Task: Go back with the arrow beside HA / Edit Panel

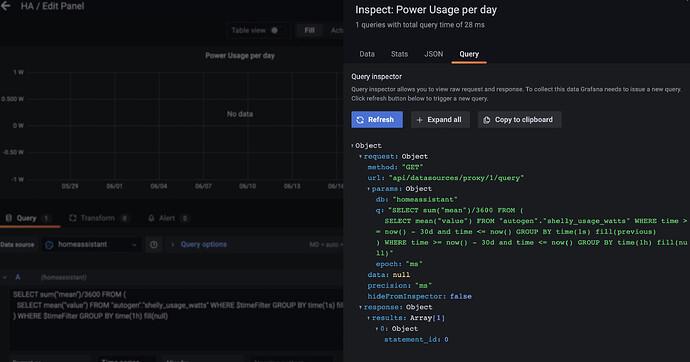Action: point(6,6)
